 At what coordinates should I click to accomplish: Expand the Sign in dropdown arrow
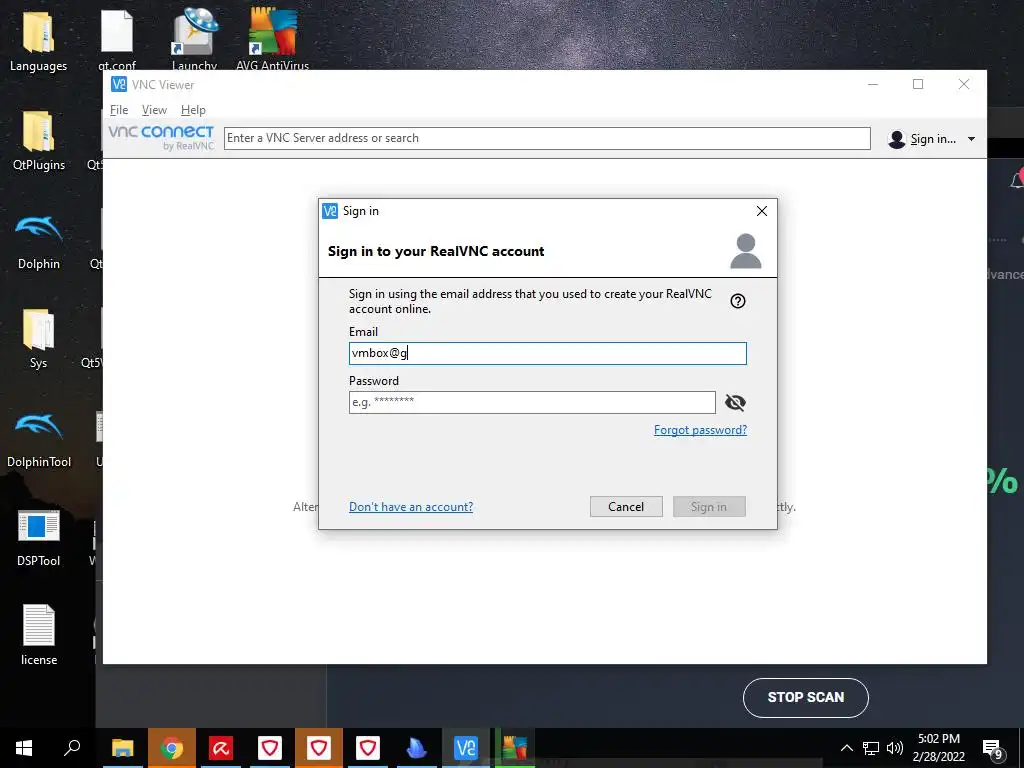pyautogui.click(x=971, y=139)
